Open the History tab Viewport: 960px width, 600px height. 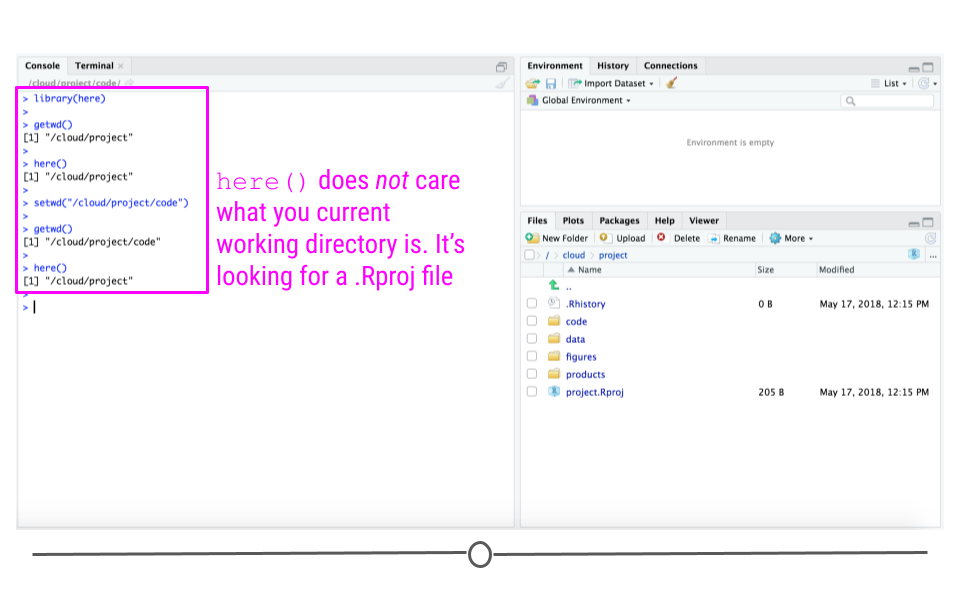pyautogui.click(x=613, y=66)
